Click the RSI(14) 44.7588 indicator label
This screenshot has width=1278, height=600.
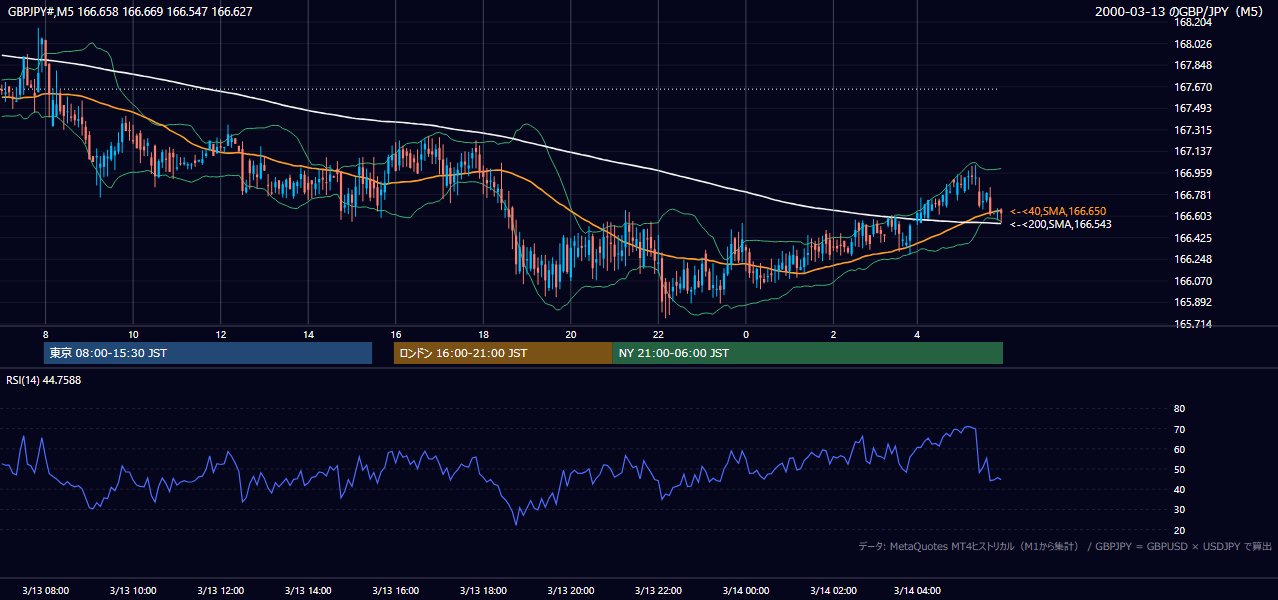tap(44, 380)
